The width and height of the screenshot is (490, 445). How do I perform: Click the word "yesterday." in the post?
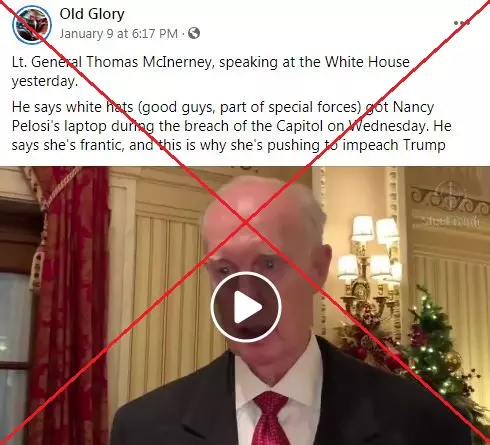45,81
